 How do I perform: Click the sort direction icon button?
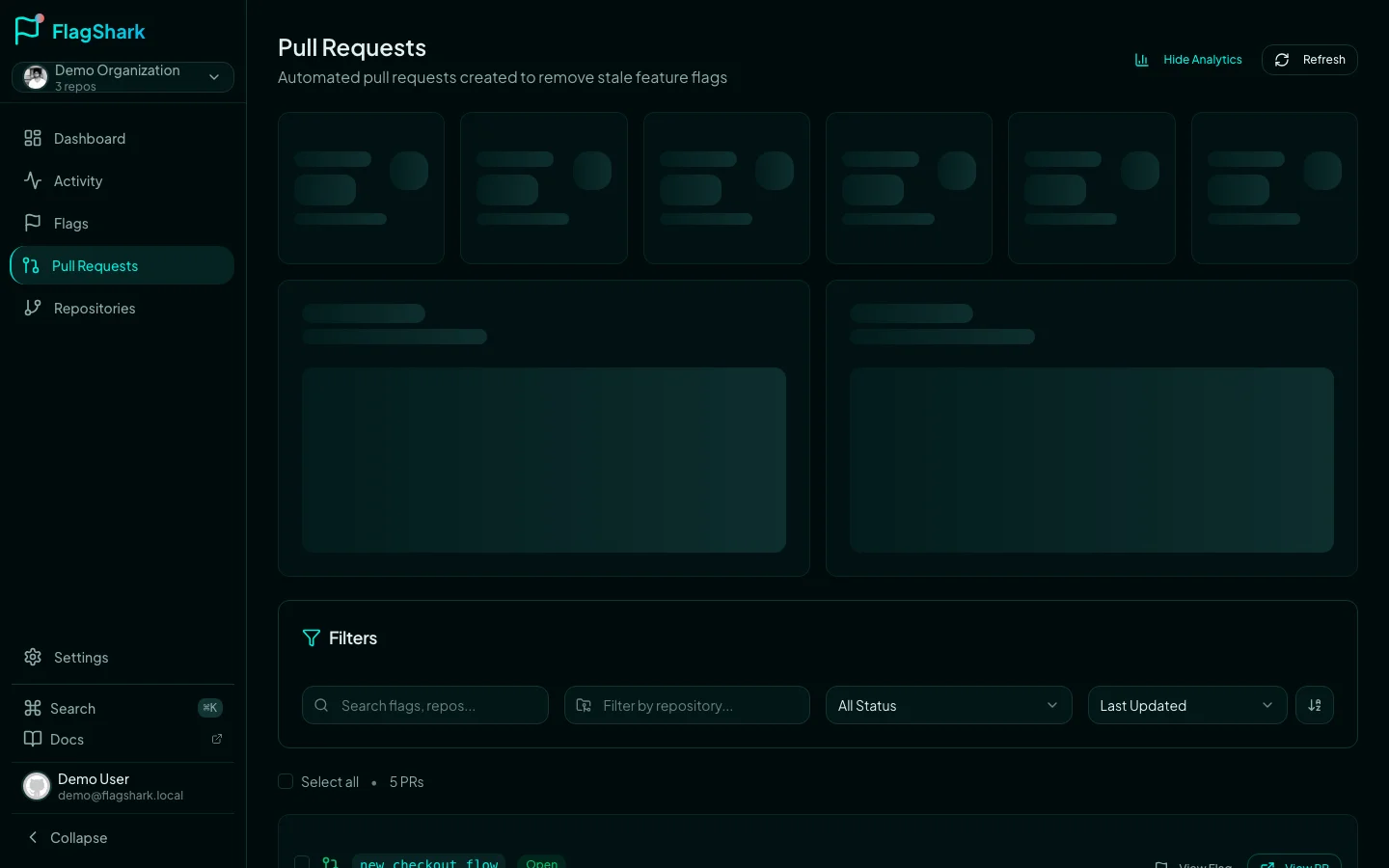[x=1314, y=705]
